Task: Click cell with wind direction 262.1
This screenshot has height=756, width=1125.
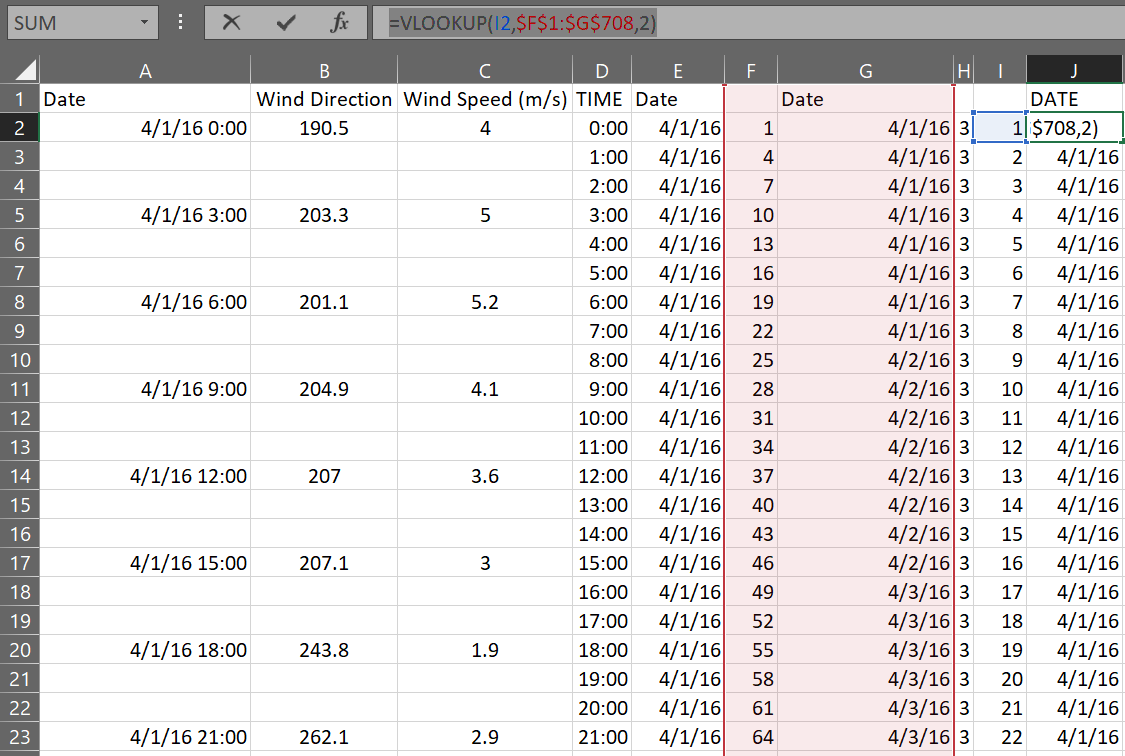Action: point(324,737)
